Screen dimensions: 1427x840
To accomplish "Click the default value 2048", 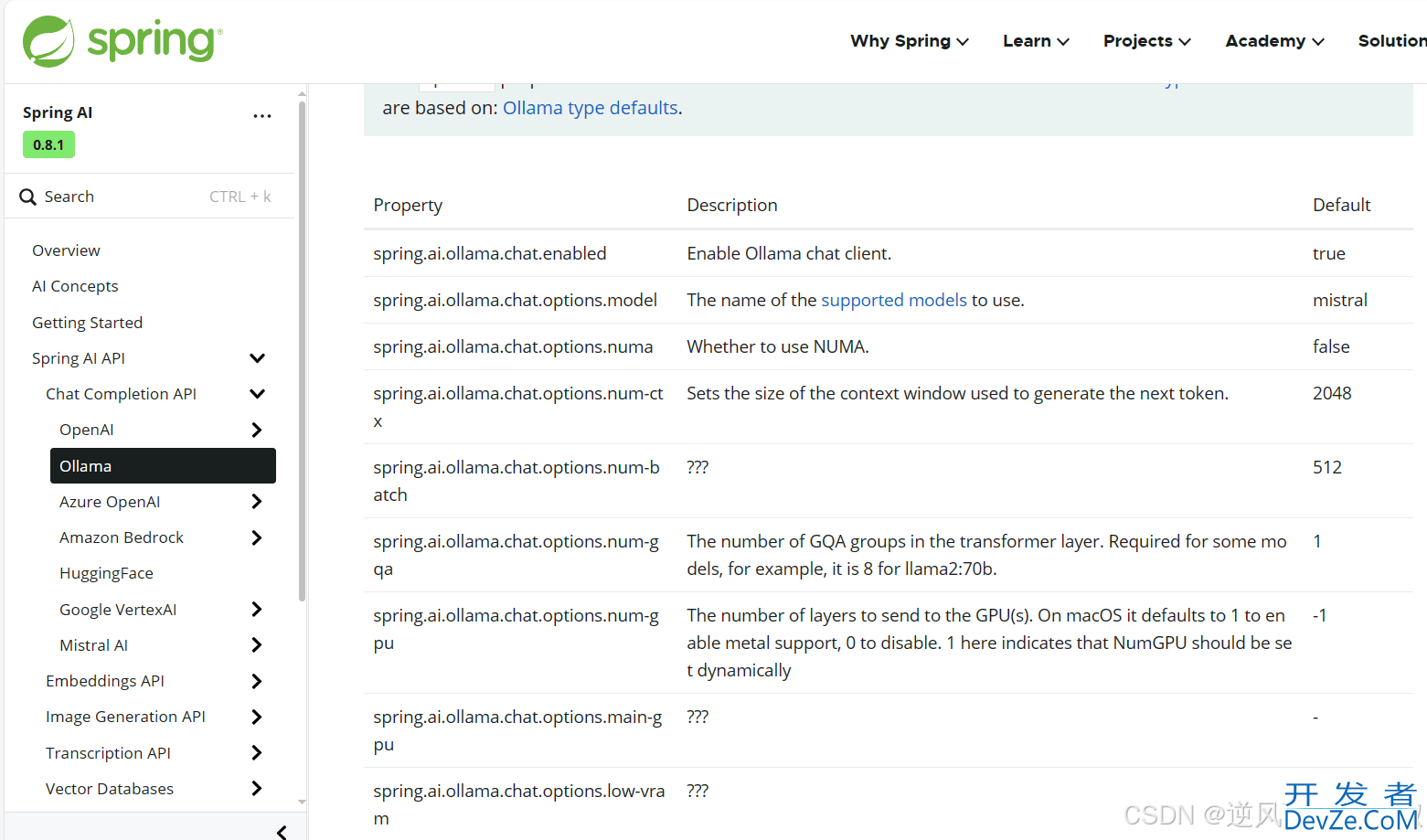I will click(x=1332, y=393).
